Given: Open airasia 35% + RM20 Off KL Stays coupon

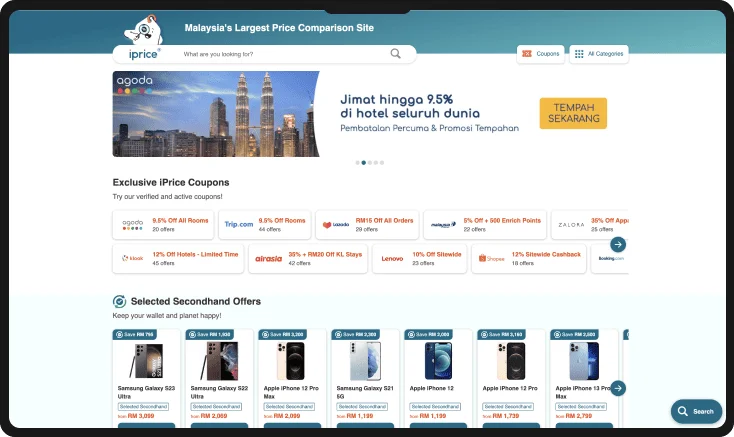Looking at the screenshot, I should coord(308,258).
